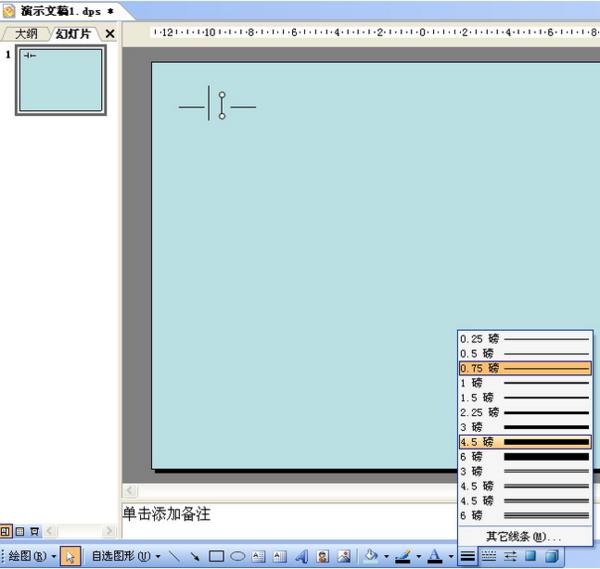Click the shadow style icon
The height and width of the screenshot is (569, 600).
coord(530,556)
